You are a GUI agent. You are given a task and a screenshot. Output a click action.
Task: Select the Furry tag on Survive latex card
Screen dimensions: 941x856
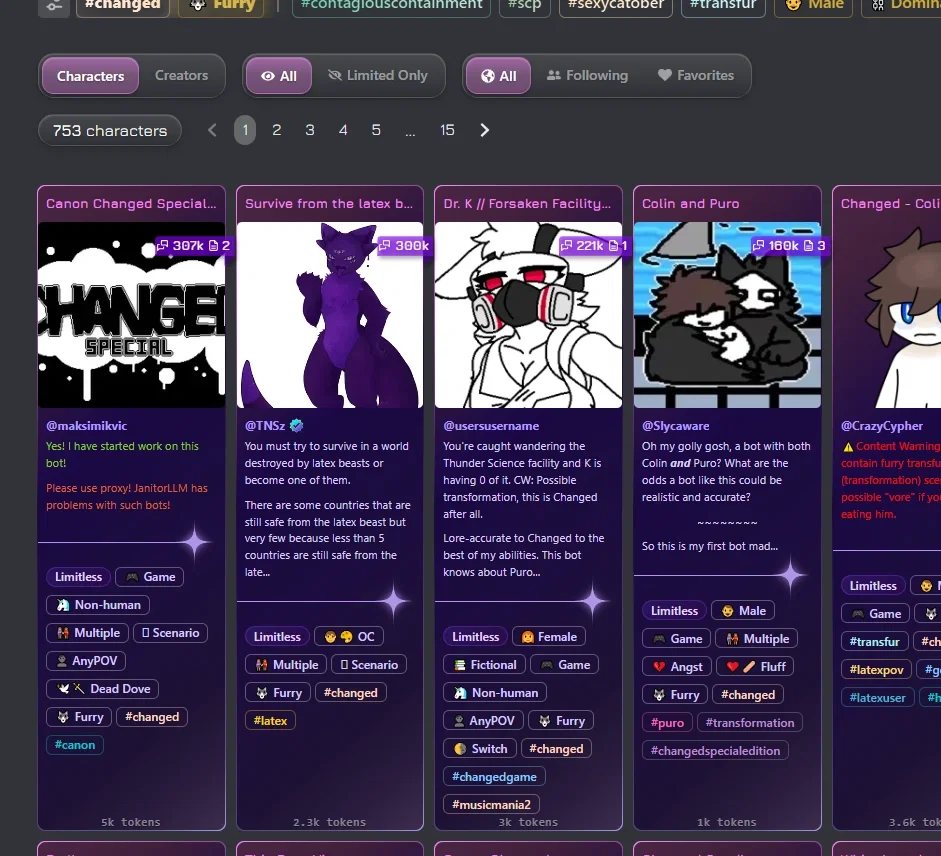click(278, 693)
